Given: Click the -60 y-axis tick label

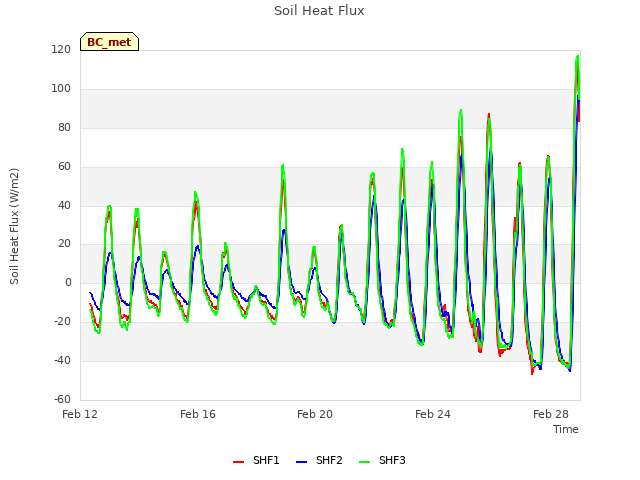Looking at the screenshot, I should (x=62, y=399).
